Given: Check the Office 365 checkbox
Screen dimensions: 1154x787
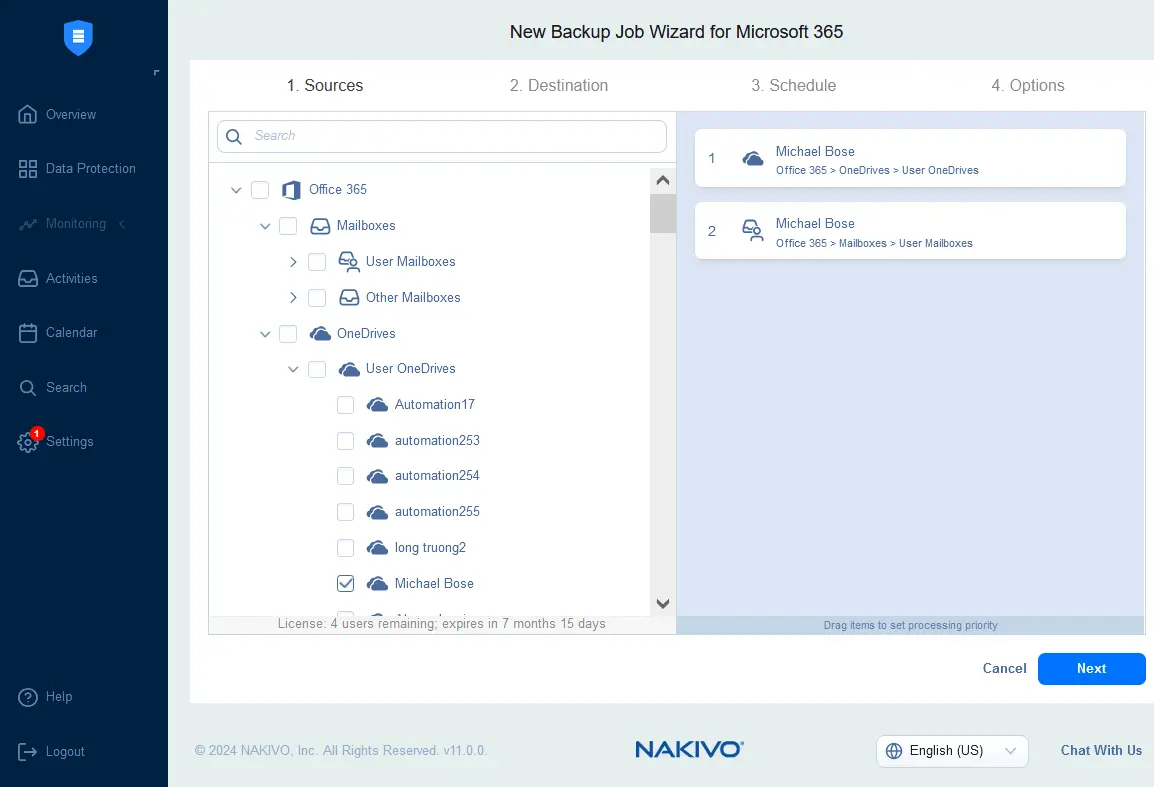Looking at the screenshot, I should pyautogui.click(x=260, y=190).
